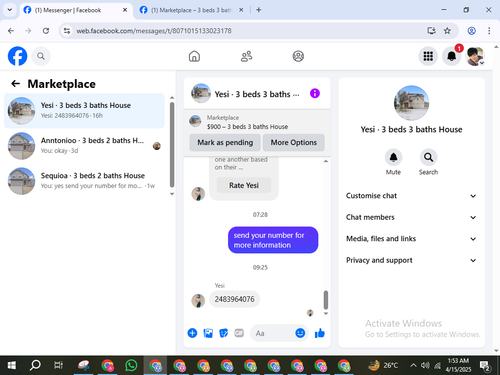Viewport: 500px width, 375px height.
Task: Open Chrome three-dot menu
Action: tap(489, 31)
